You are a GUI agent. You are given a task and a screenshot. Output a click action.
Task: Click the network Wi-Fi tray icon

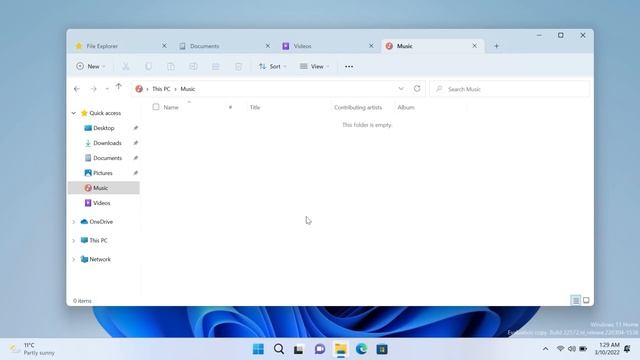click(x=560, y=349)
